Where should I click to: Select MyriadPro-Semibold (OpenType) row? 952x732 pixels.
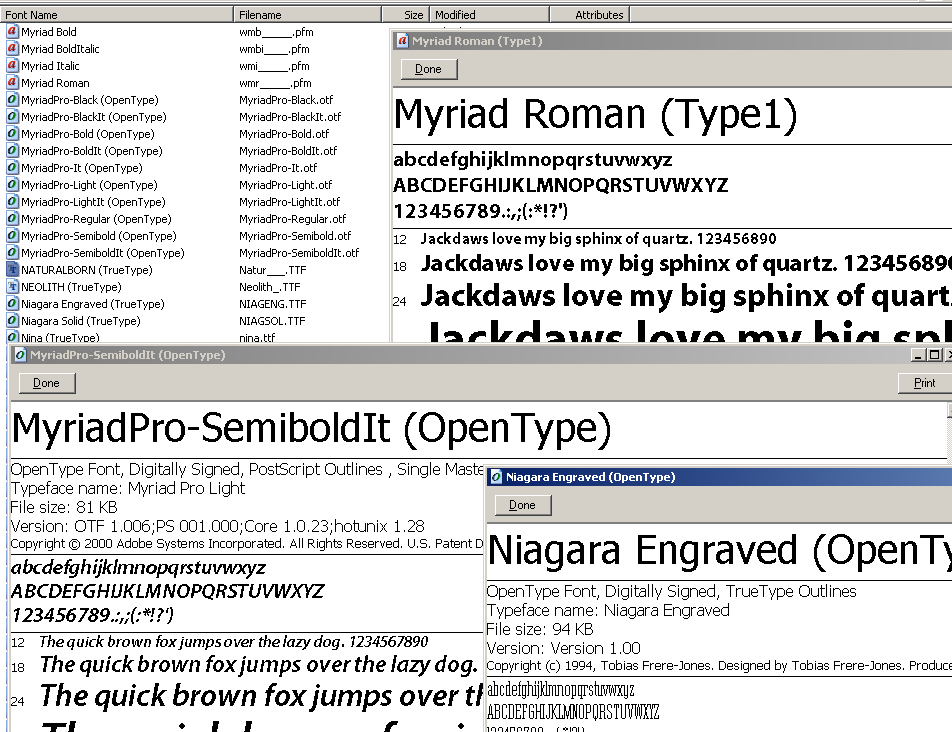tap(99, 236)
